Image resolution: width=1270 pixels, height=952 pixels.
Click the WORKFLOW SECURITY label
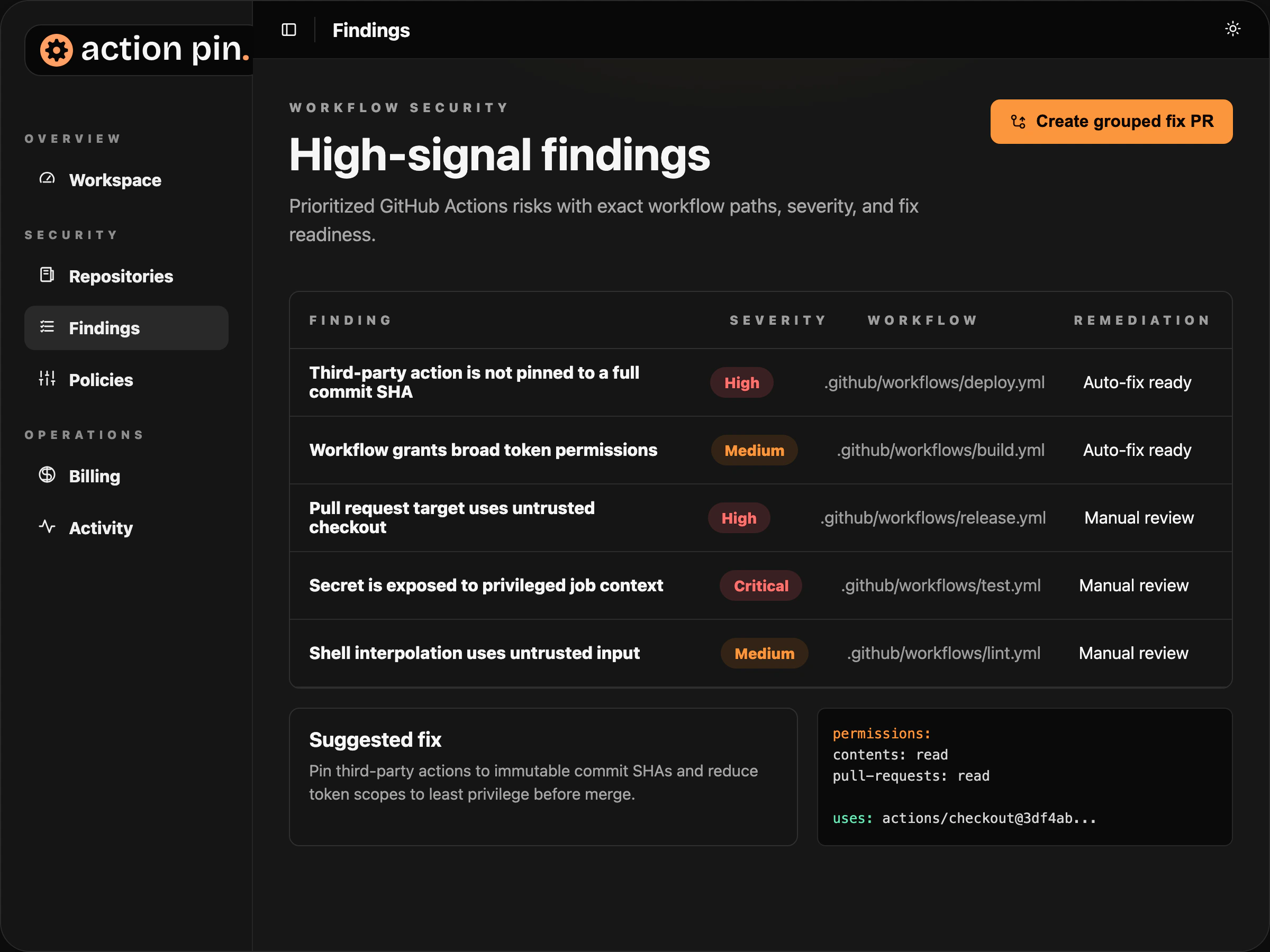pyautogui.click(x=399, y=108)
